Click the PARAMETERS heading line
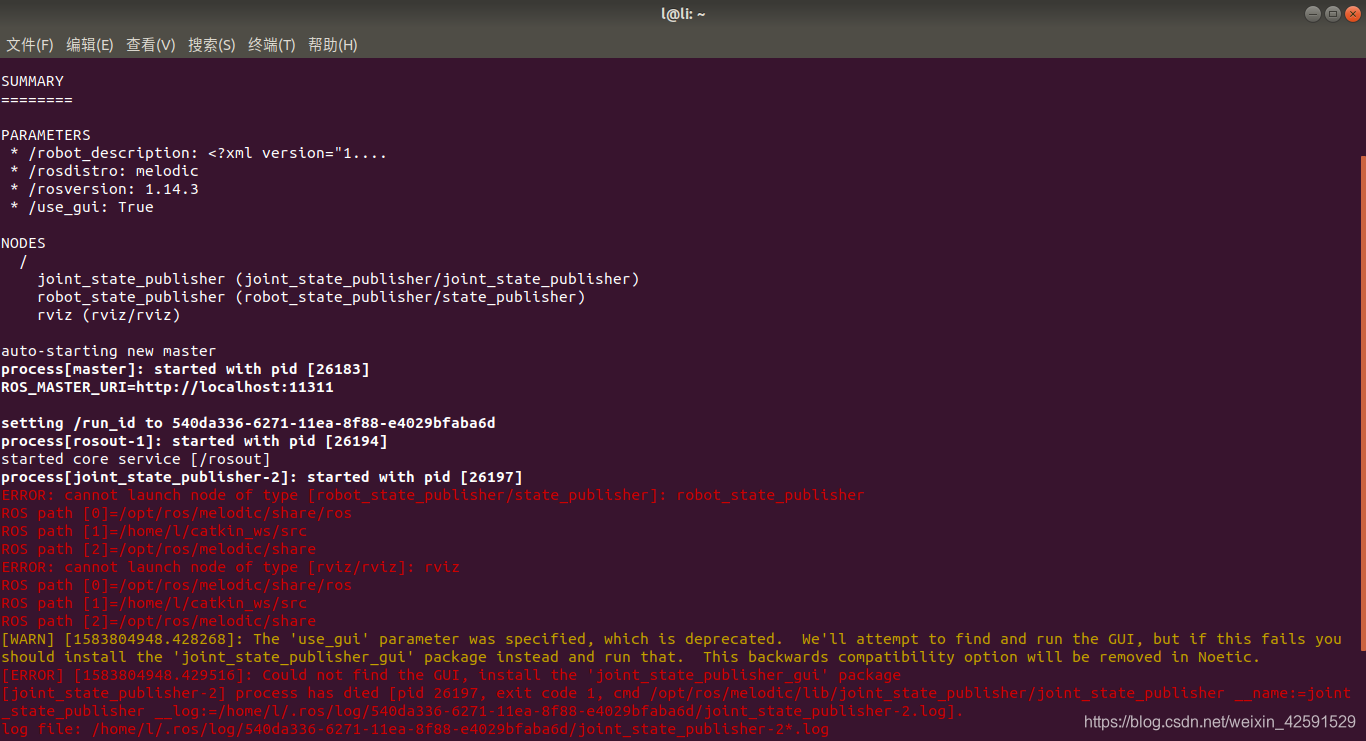The height and width of the screenshot is (741, 1366). 46,135
